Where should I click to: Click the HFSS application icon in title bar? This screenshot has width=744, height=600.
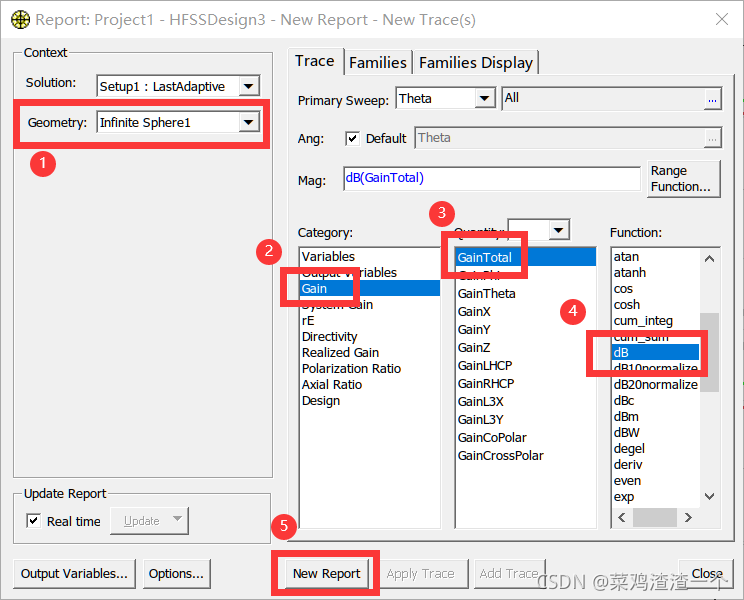tap(20, 20)
